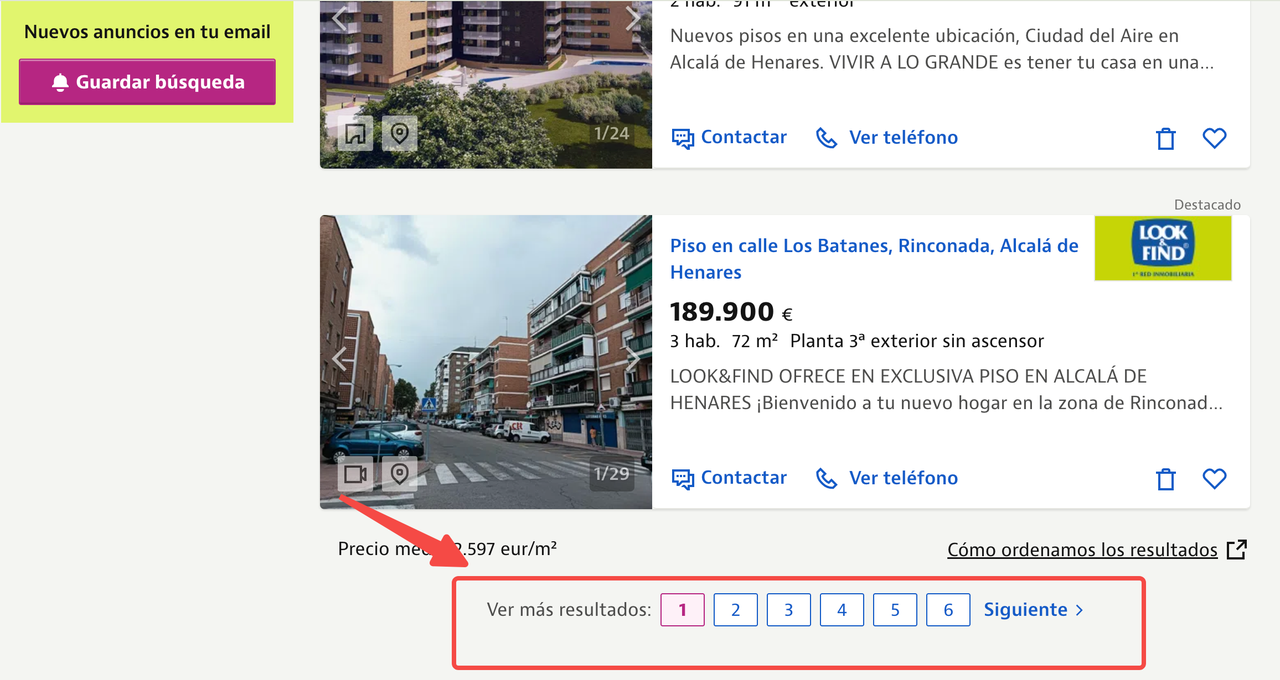Favorite the Ciudad del Aire listing heart

coord(1214,138)
